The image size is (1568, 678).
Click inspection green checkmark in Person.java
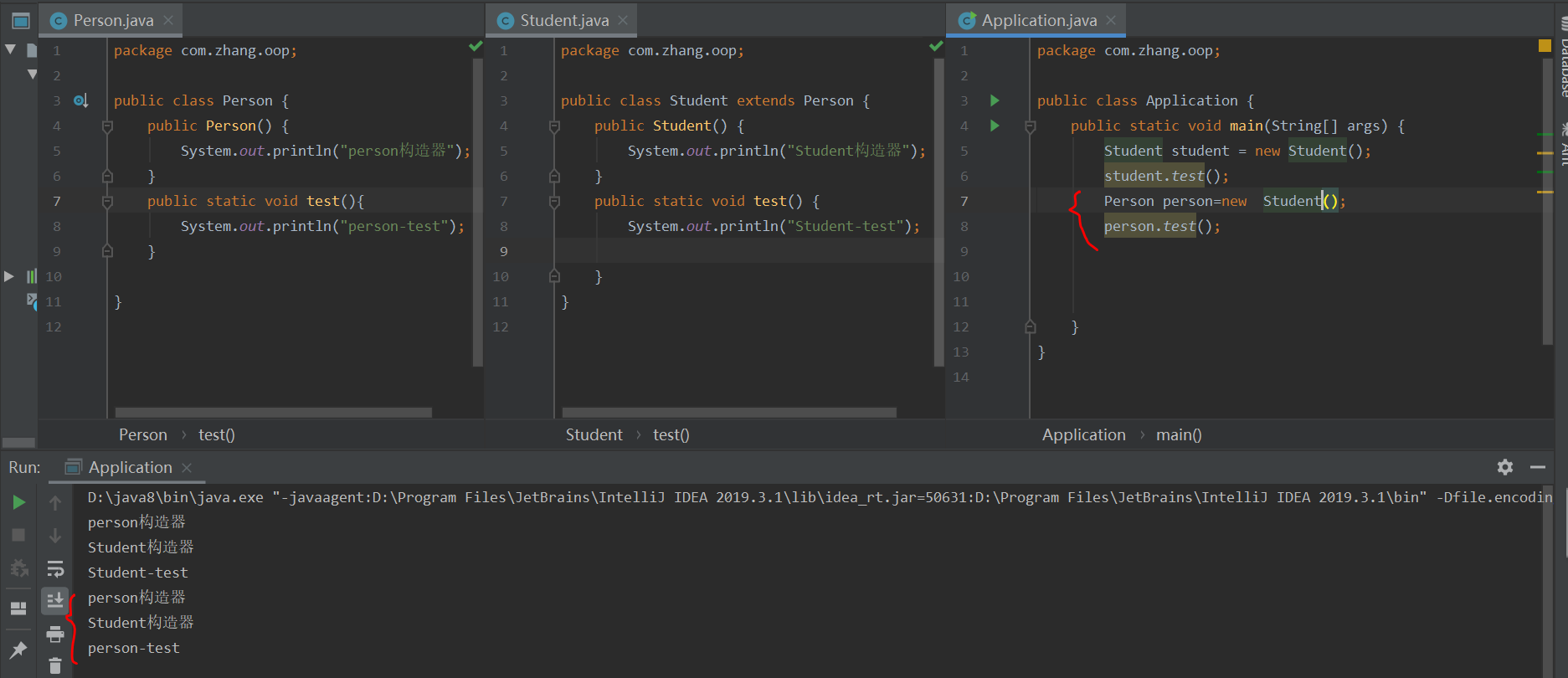476,46
